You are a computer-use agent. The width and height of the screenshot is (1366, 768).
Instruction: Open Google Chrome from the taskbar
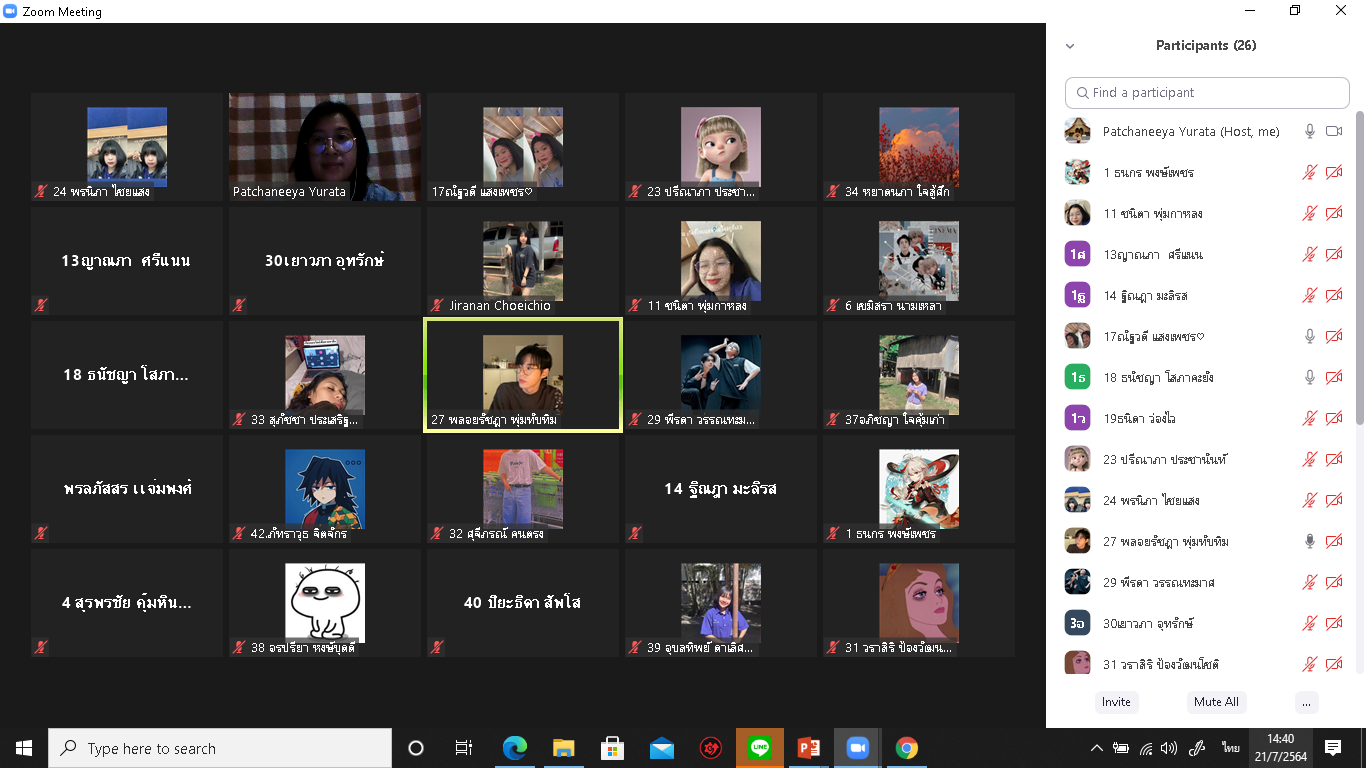click(x=906, y=748)
